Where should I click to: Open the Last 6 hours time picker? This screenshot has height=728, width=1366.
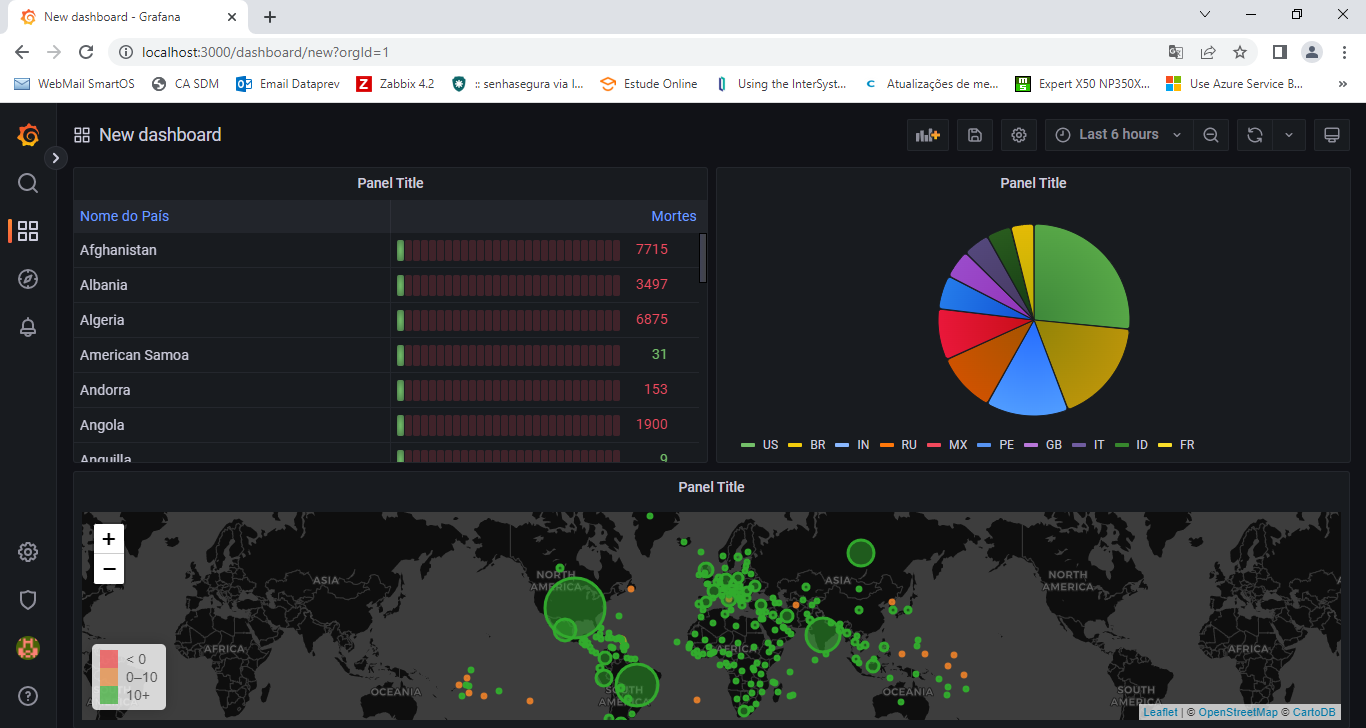click(1118, 135)
